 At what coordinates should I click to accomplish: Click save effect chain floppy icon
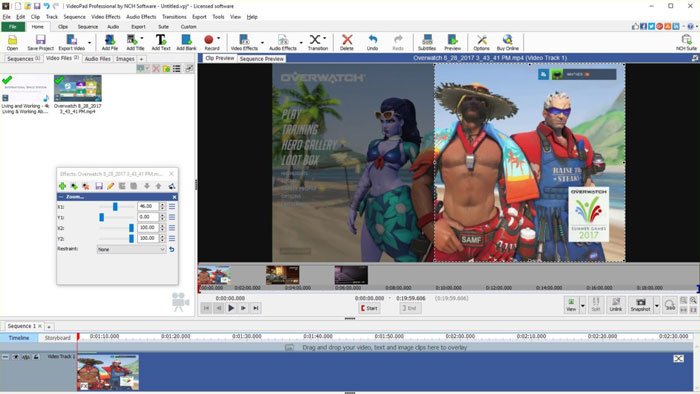[99, 186]
